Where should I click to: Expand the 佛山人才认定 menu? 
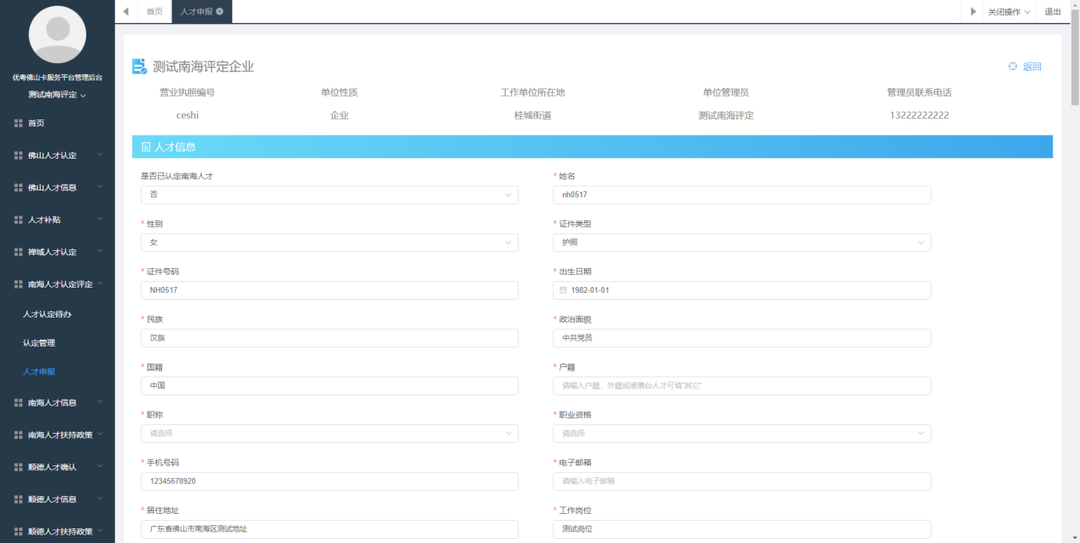pyautogui.click(x=58, y=156)
